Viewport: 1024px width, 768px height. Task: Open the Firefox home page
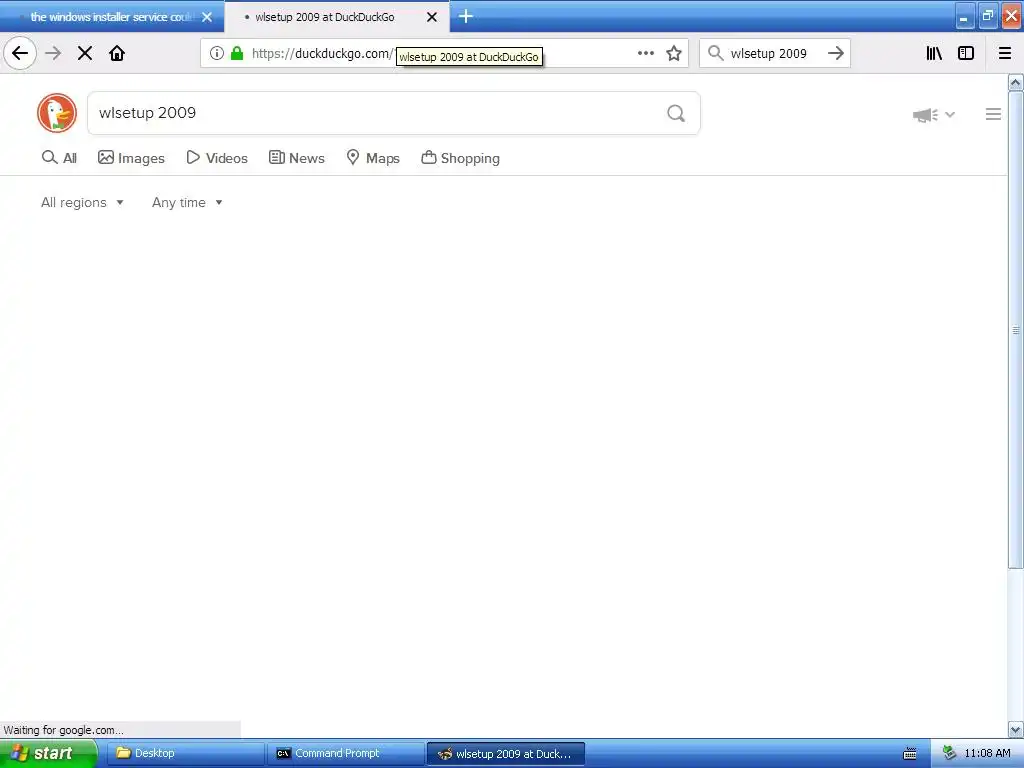[117, 53]
